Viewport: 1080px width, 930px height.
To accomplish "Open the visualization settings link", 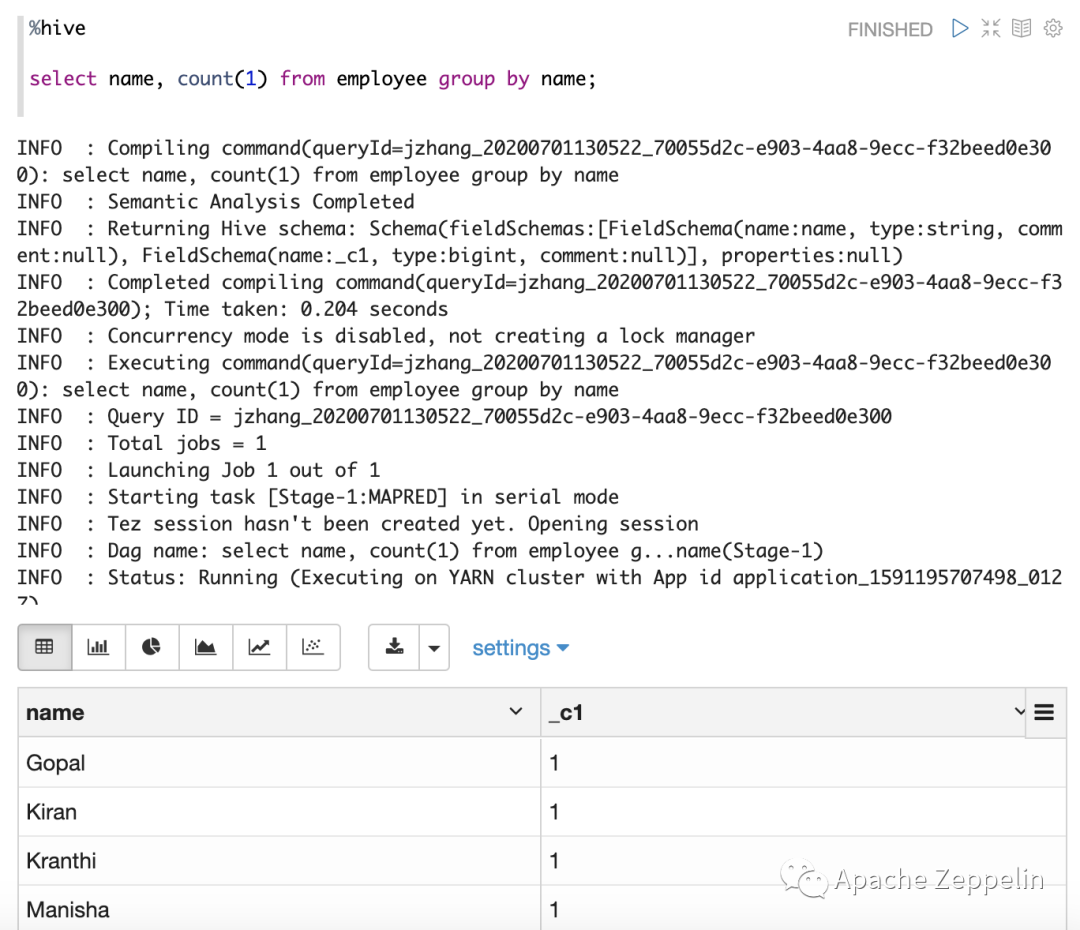I will click(520, 648).
